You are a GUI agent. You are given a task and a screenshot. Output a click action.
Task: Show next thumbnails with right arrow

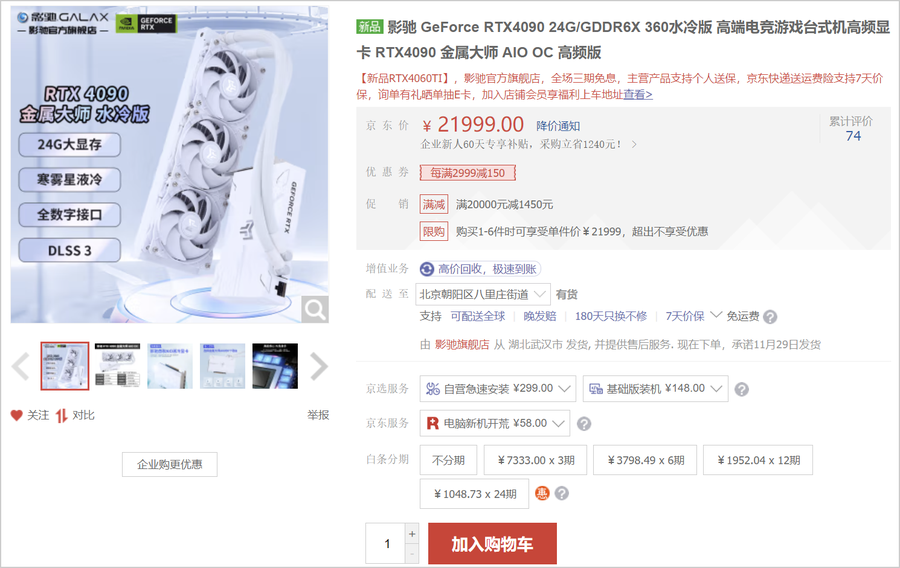(319, 367)
